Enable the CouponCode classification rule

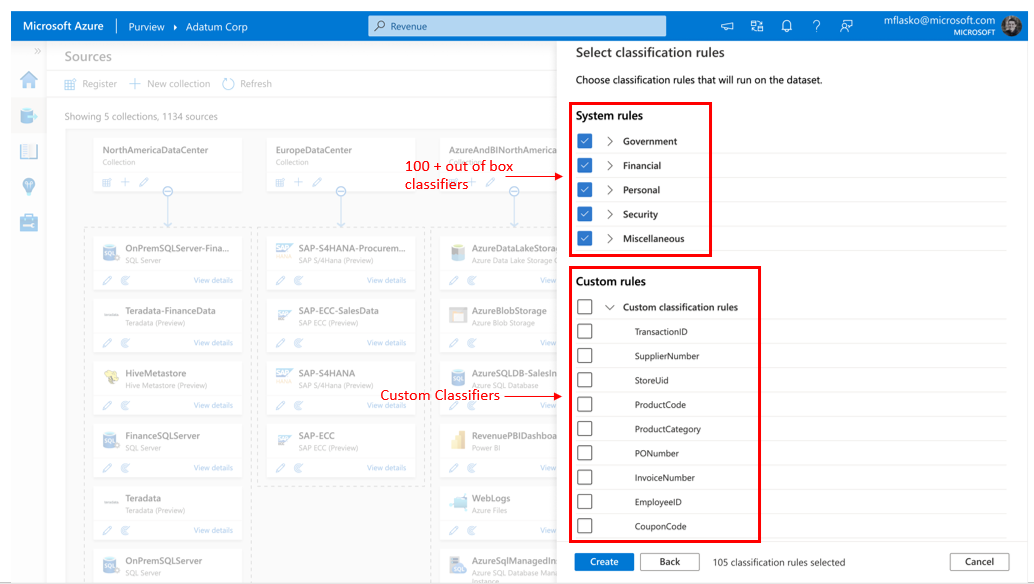click(x=585, y=526)
